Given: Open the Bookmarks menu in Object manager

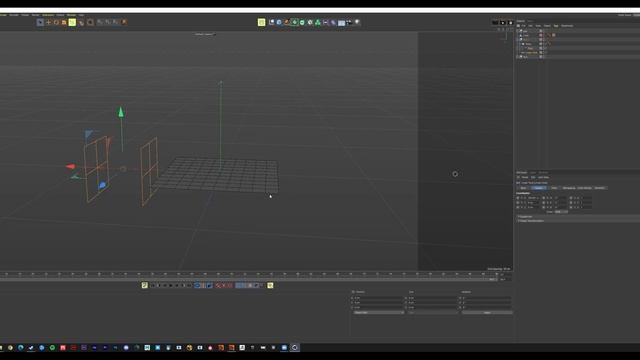Looking at the screenshot, I should (567, 26).
